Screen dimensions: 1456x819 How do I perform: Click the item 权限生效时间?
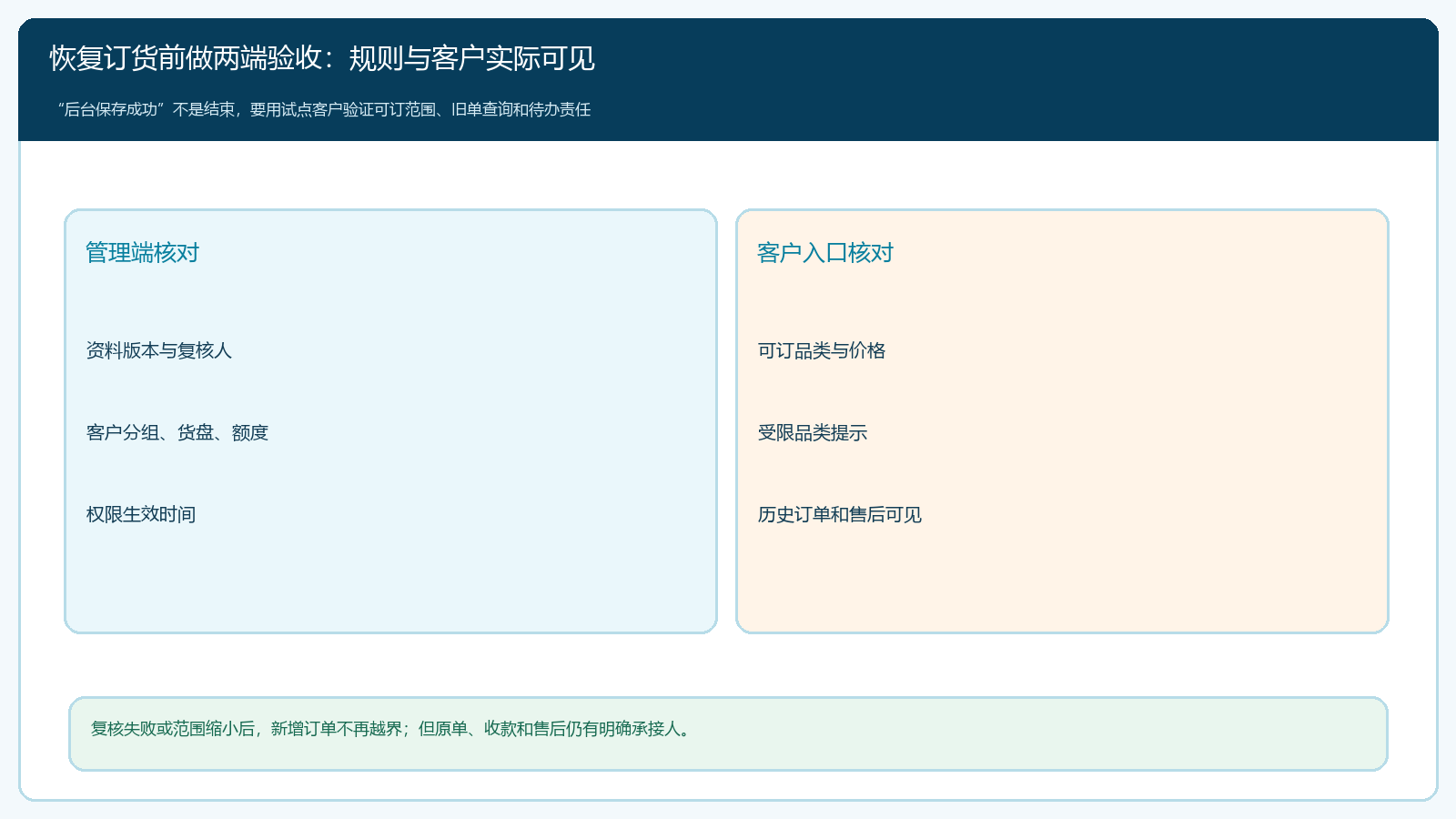141,514
